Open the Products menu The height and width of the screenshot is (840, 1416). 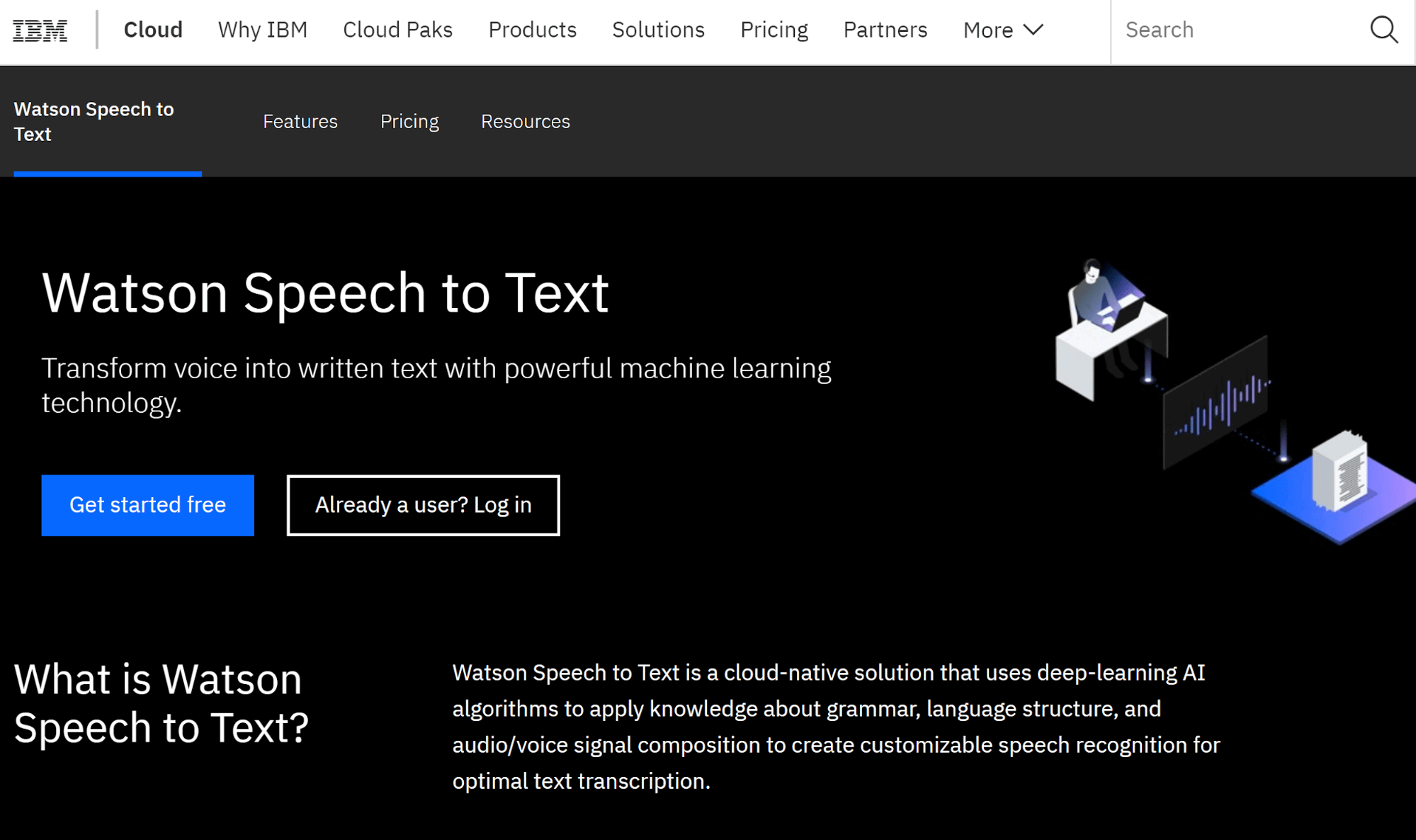coord(533,30)
